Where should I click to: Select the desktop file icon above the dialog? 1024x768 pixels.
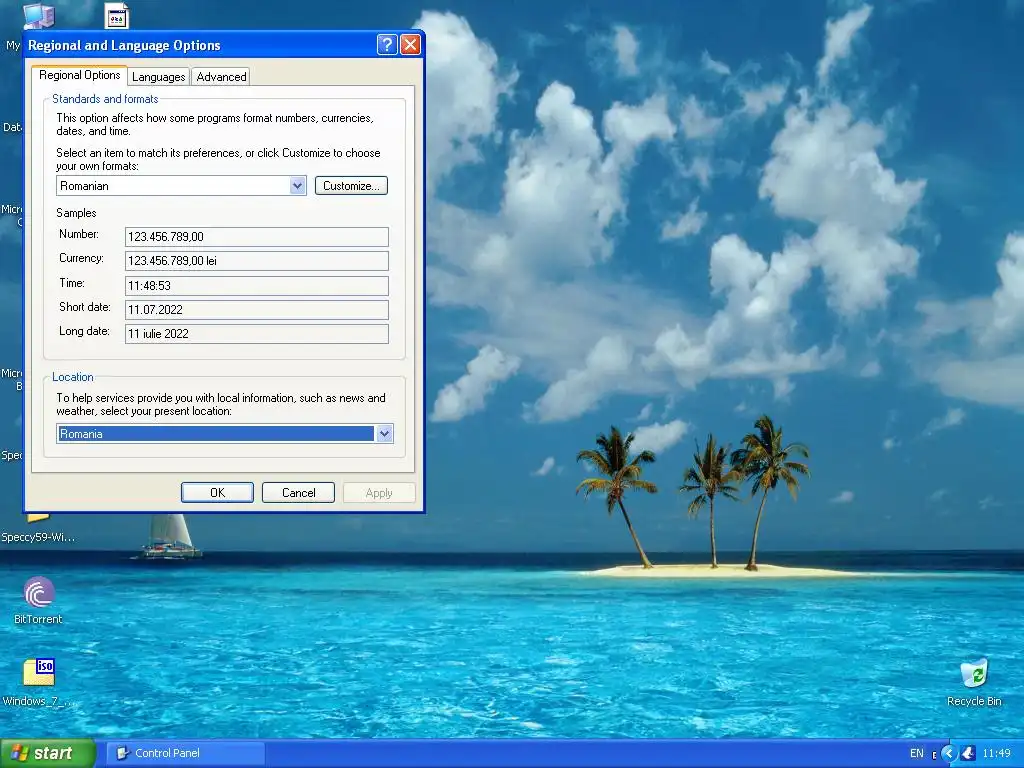point(117,16)
